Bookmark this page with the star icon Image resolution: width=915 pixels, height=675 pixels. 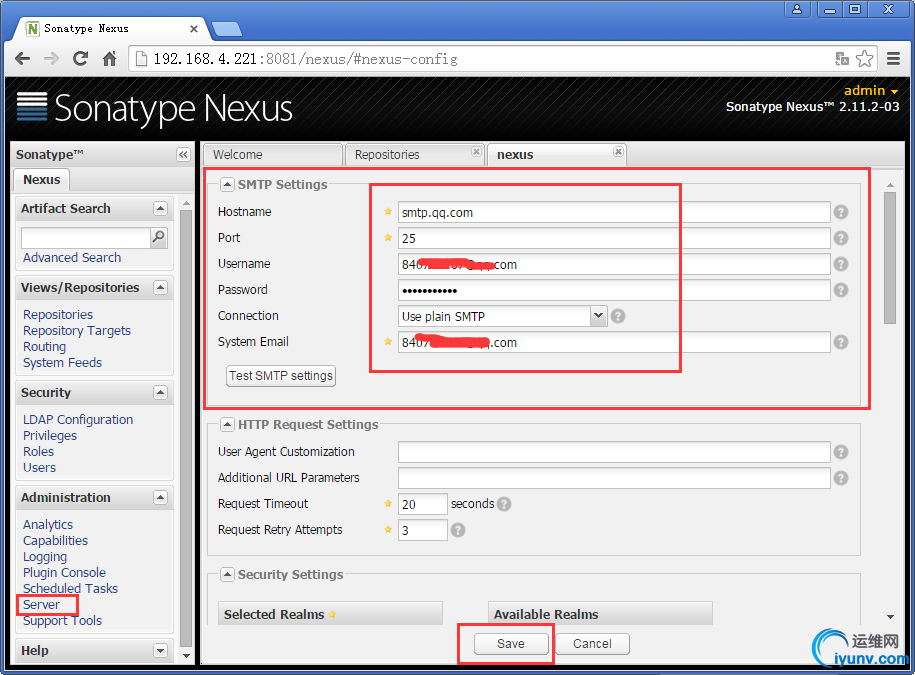864,58
